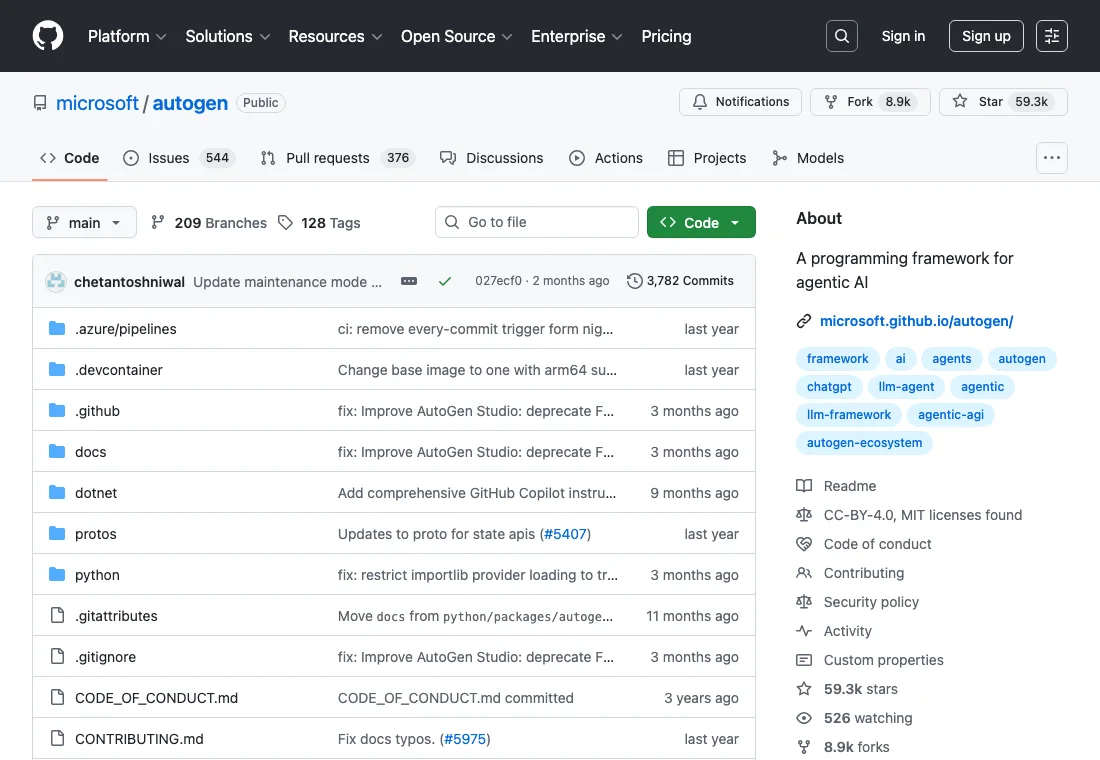Viewport: 1100px width, 760px height.
Task: Click the heart icon beside Code of conduct
Action: pyautogui.click(x=804, y=544)
